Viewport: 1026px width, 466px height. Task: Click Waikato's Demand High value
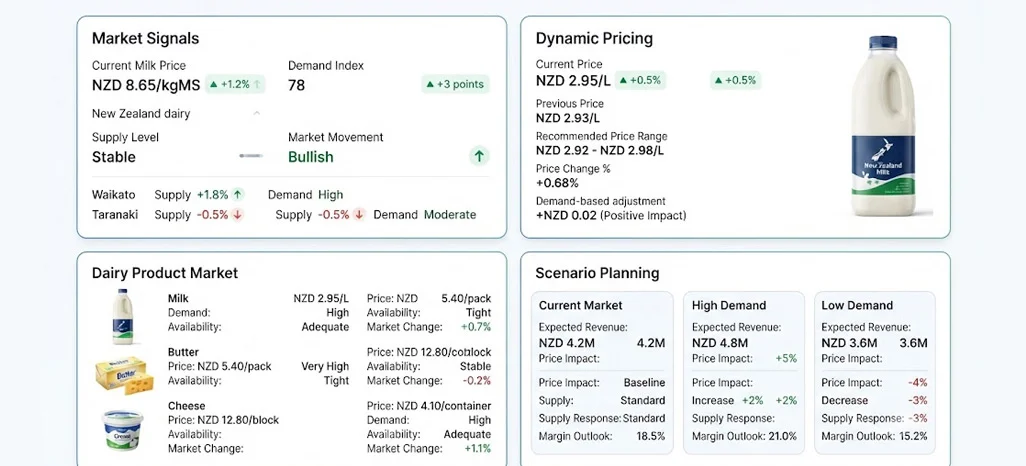[x=330, y=194]
